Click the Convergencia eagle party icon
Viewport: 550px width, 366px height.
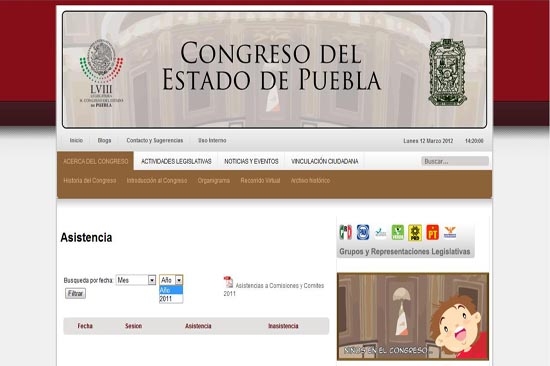[x=450, y=232]
